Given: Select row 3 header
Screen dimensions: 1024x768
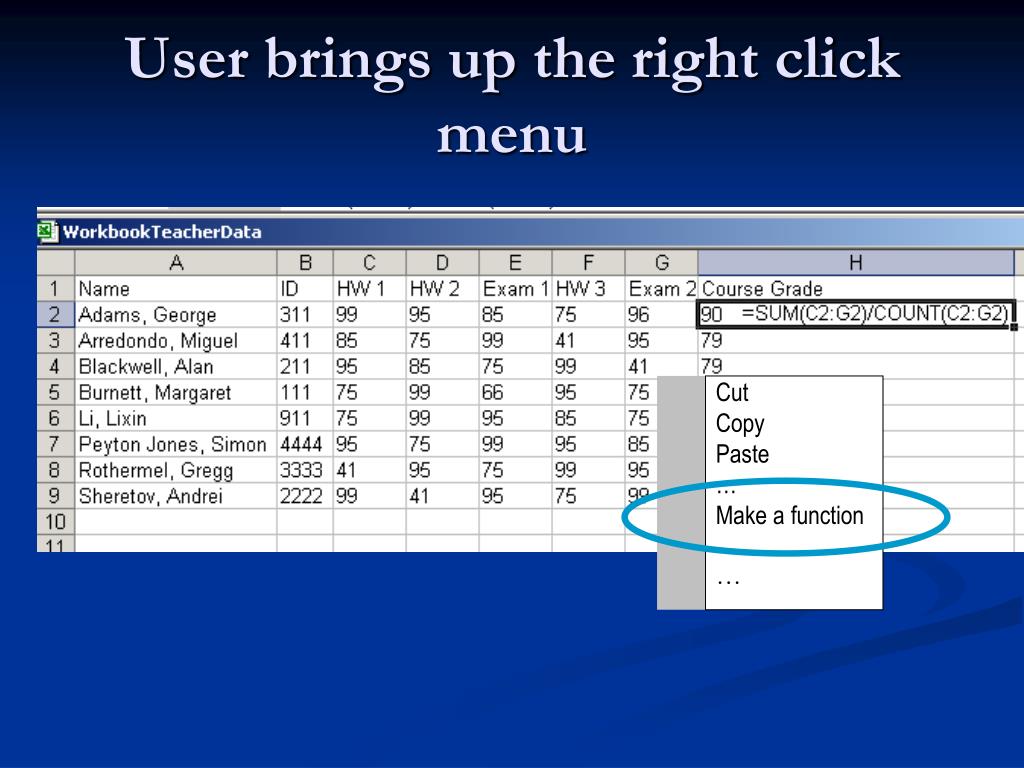Looking at the screenshot, I should [x=56, y=340].
